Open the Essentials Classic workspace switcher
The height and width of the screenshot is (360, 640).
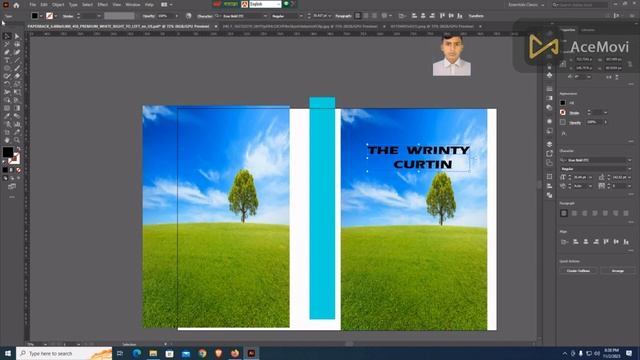tap(526, 5)
